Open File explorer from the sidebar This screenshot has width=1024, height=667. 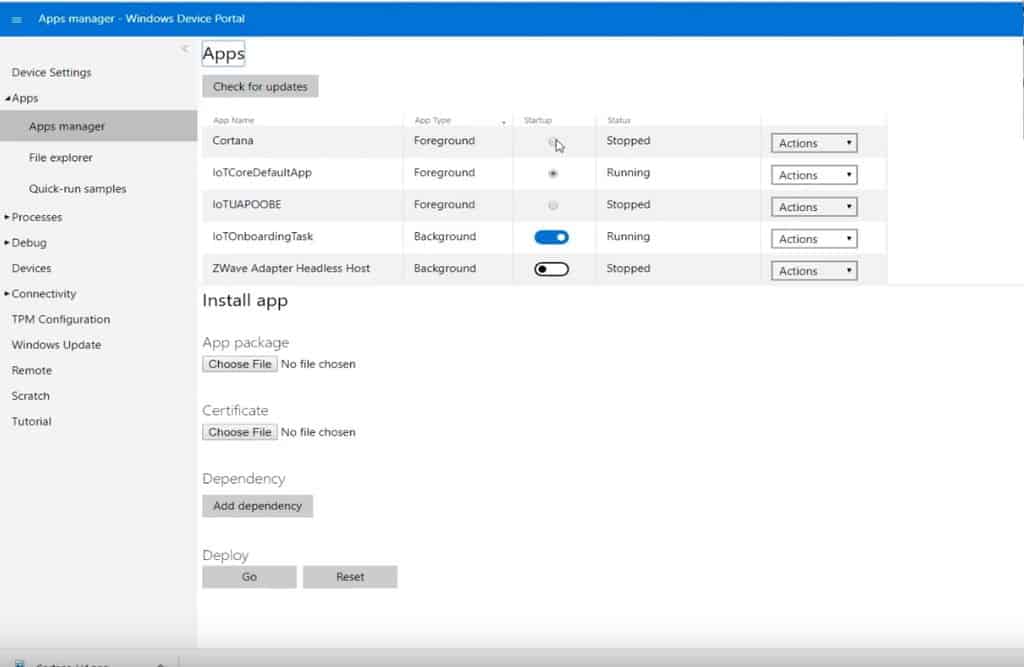[61, 158]
